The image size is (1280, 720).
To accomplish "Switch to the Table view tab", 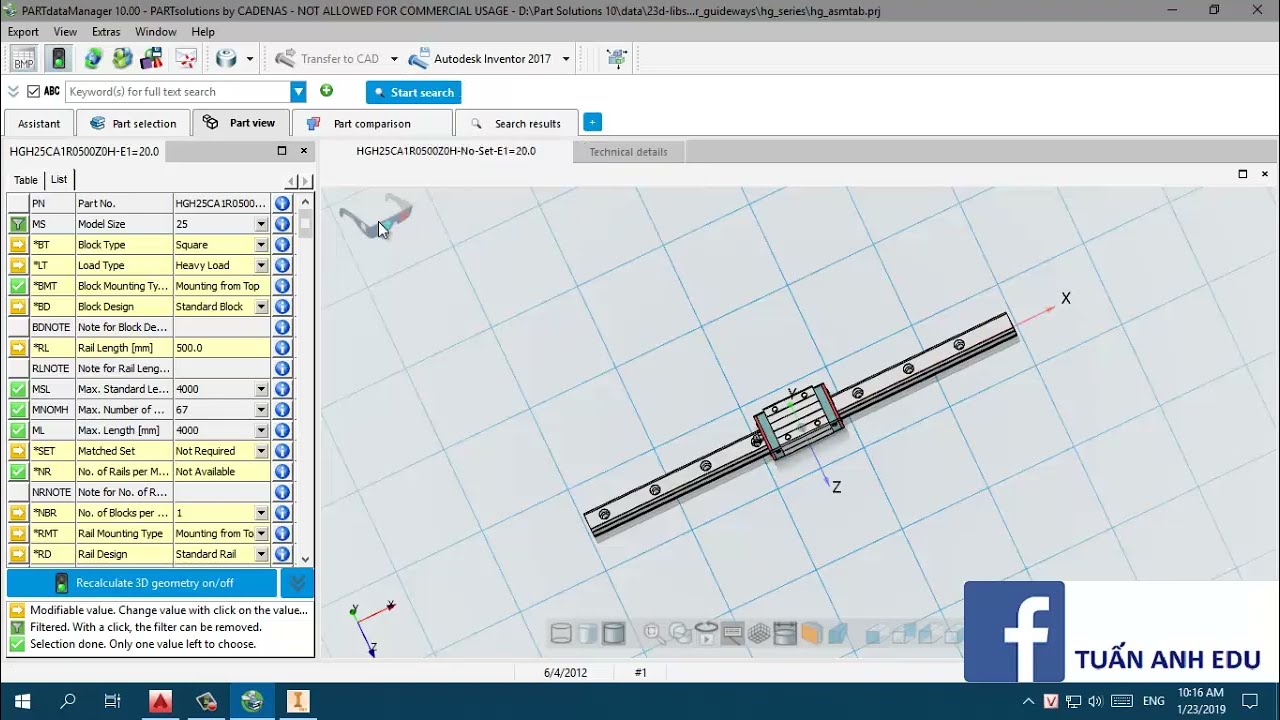I will [26, 180].
